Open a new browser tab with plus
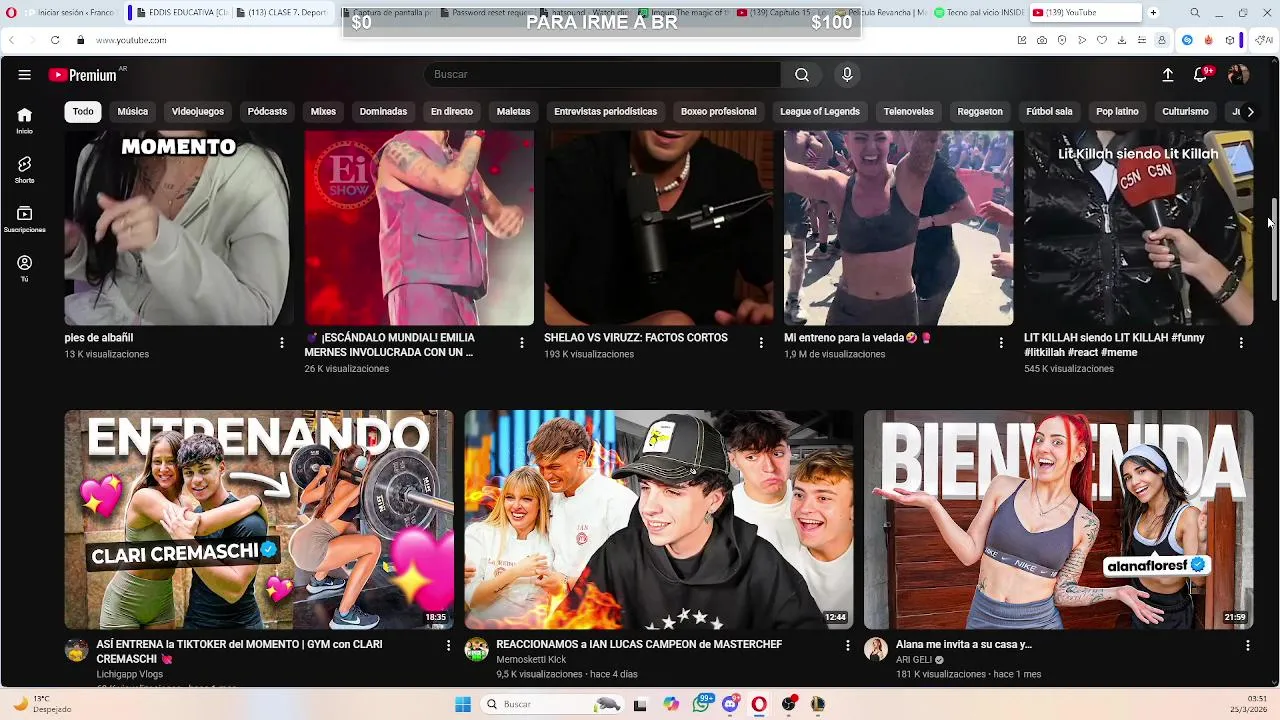The image size is (1280, 720). coord(1153,13)
